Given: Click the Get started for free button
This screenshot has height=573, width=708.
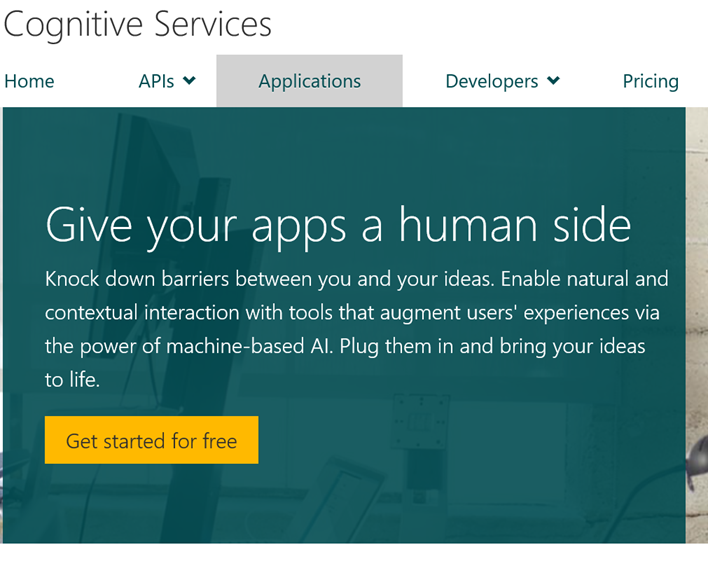Looking at the screenshot, I should coord(151,440).
